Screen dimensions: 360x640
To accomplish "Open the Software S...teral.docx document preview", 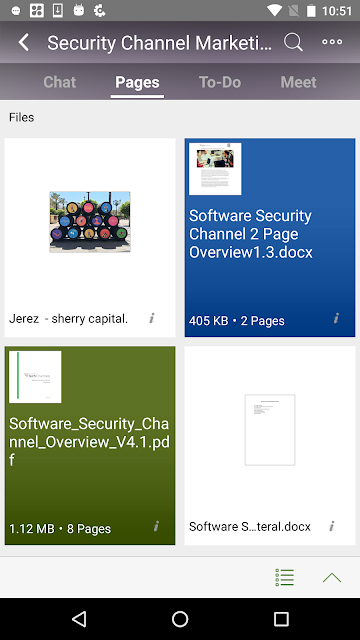I will [270, 430].
